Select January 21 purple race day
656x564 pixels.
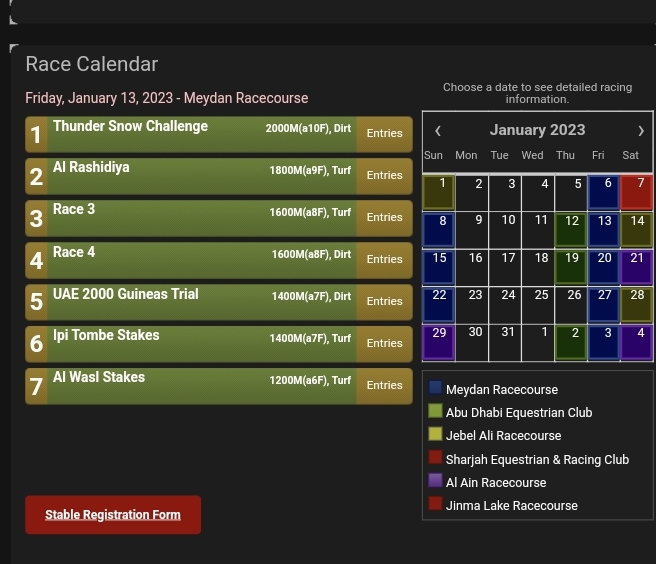636,267
